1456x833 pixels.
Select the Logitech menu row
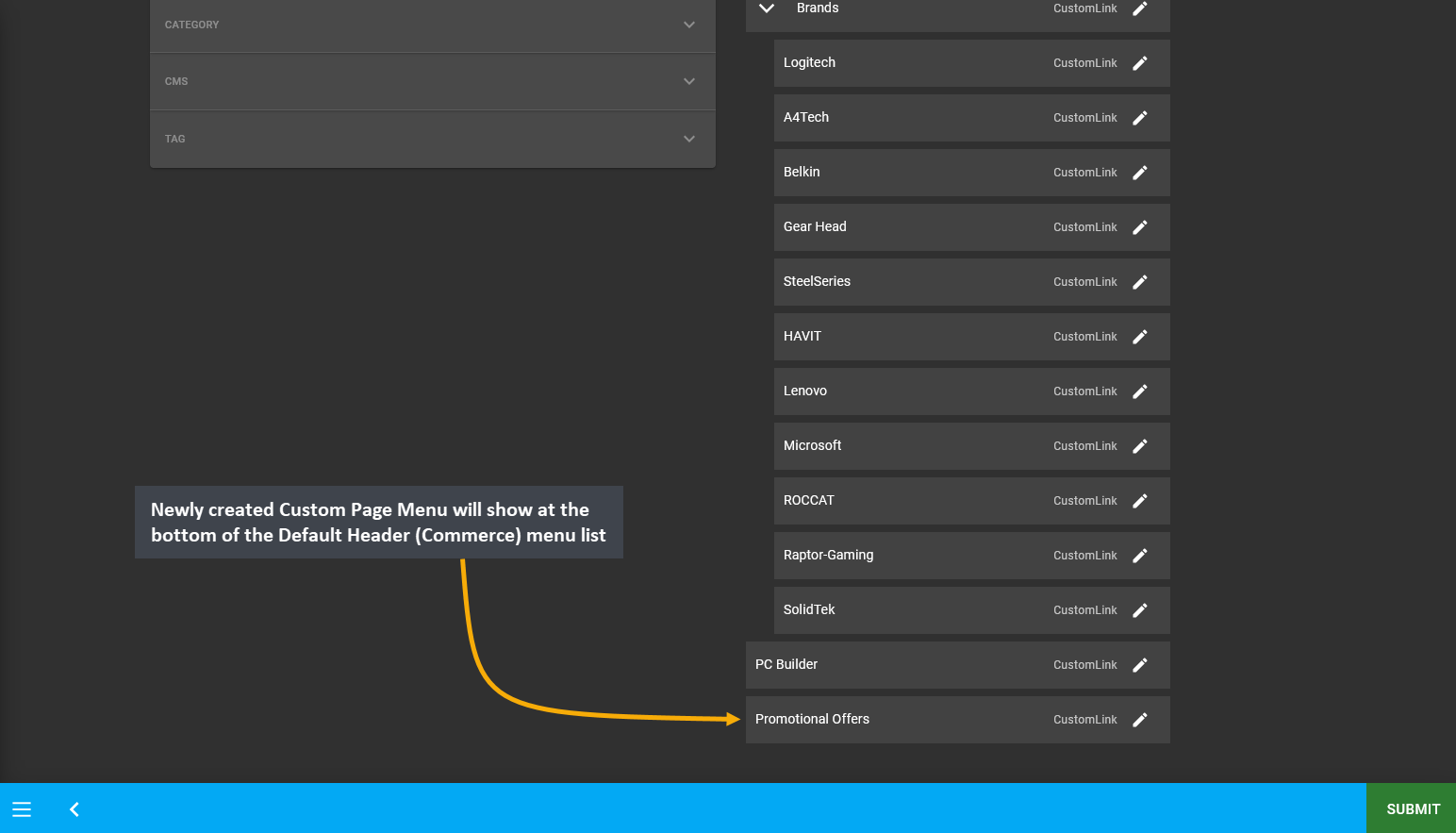[971, 63]
